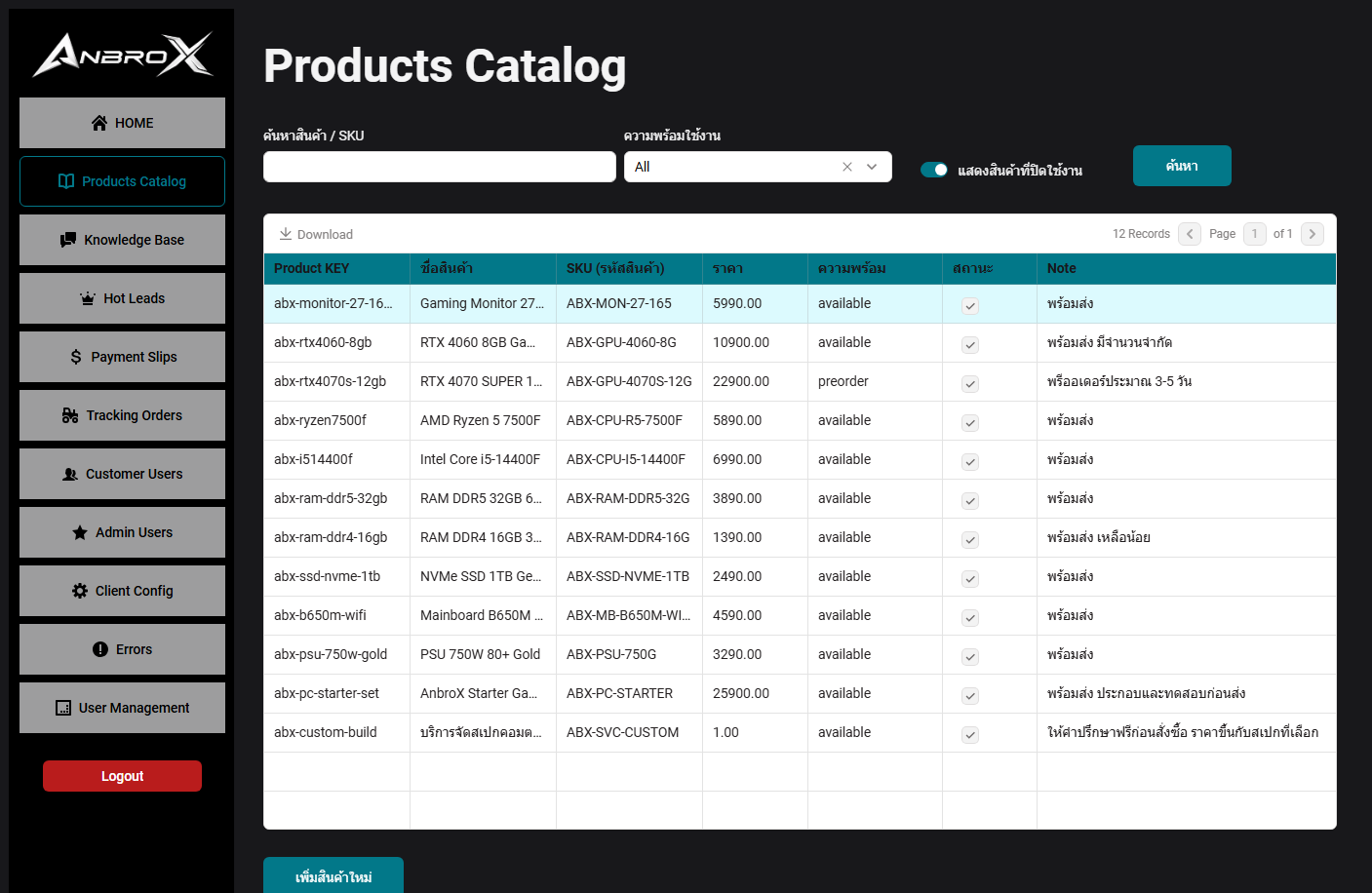Click the Intel Core i5-14400F cell
Viewport: 1372px width, 893px height.
coord(483,459)
